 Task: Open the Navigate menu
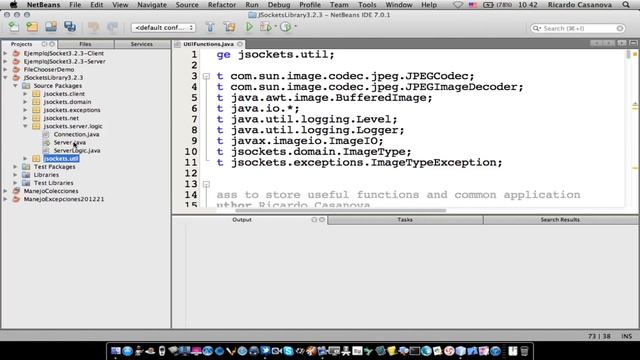coord(152,5)
